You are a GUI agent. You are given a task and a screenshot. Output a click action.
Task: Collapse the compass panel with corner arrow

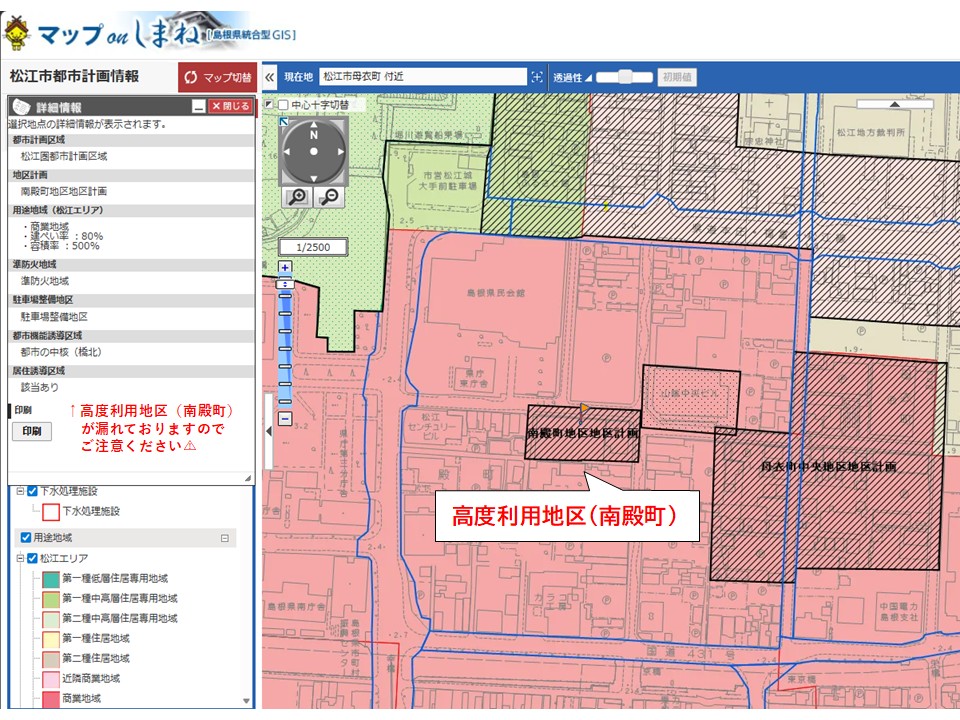pos(284,122)
